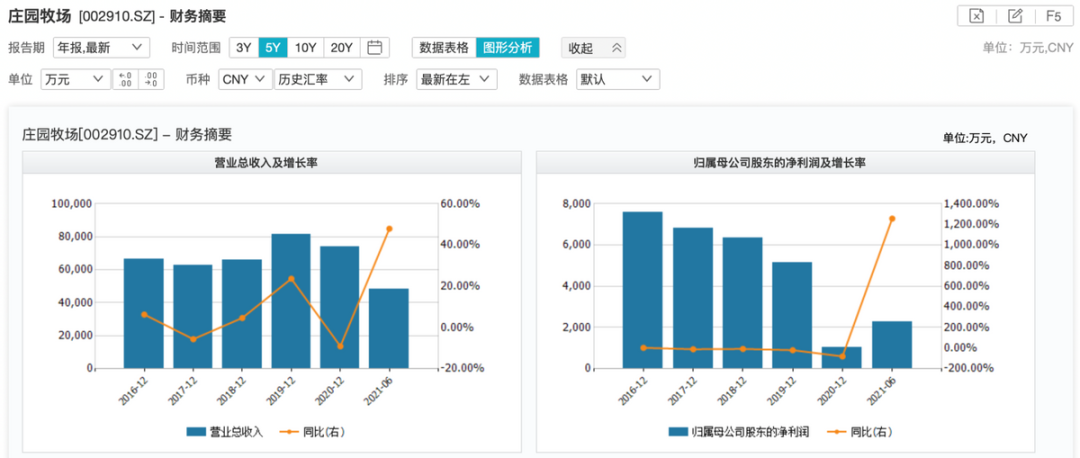Toggle 营业总收入 legend item

point(225,432)
